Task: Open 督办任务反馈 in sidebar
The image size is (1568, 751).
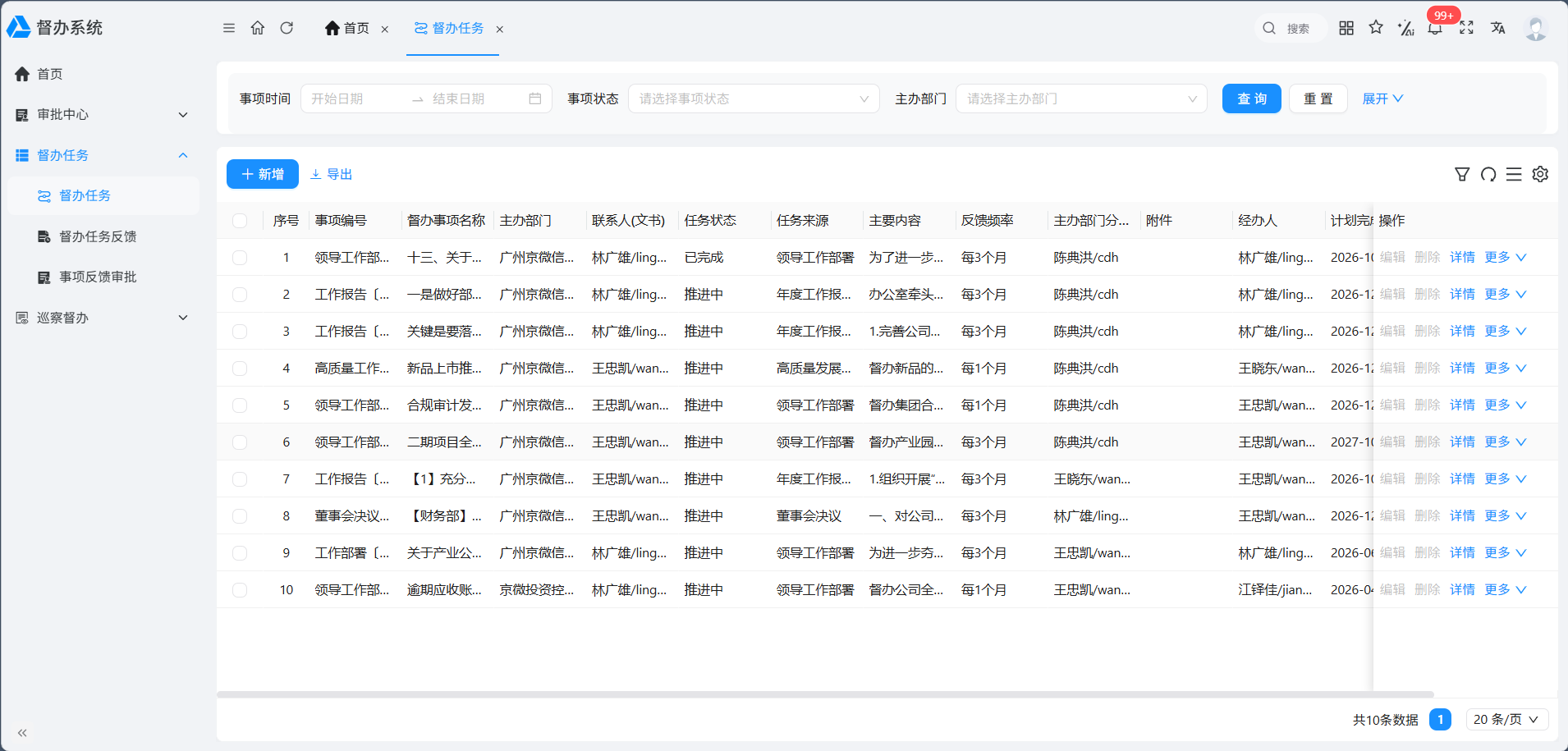Action: (98, 236)
